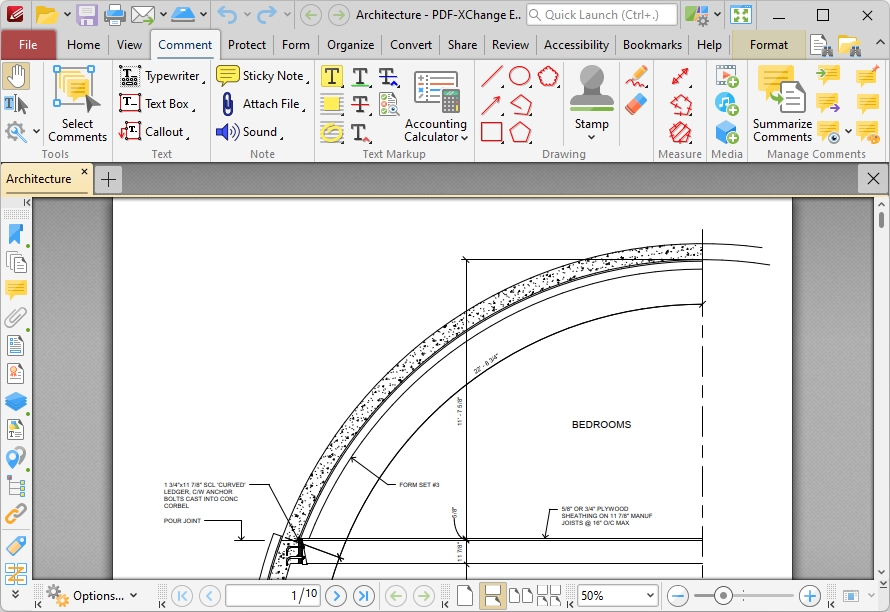Click Add Video media icon

727,76
